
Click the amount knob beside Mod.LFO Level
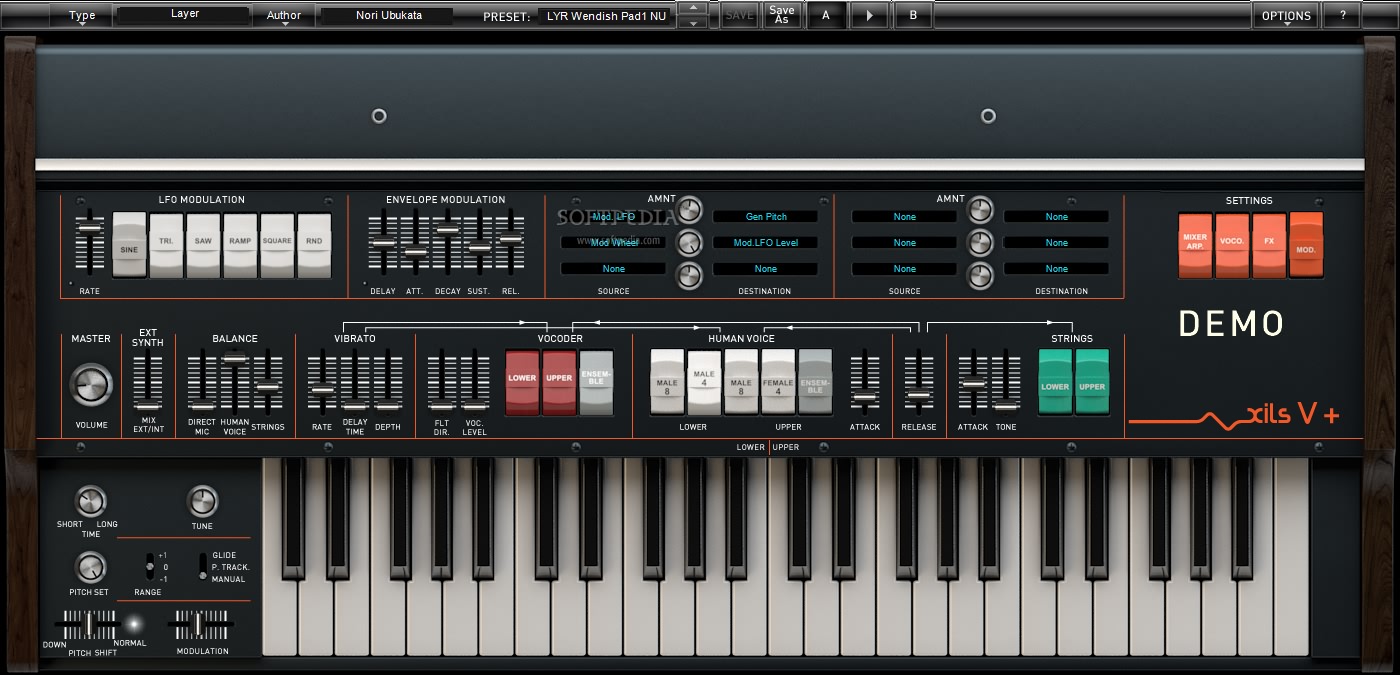(690, 243)
